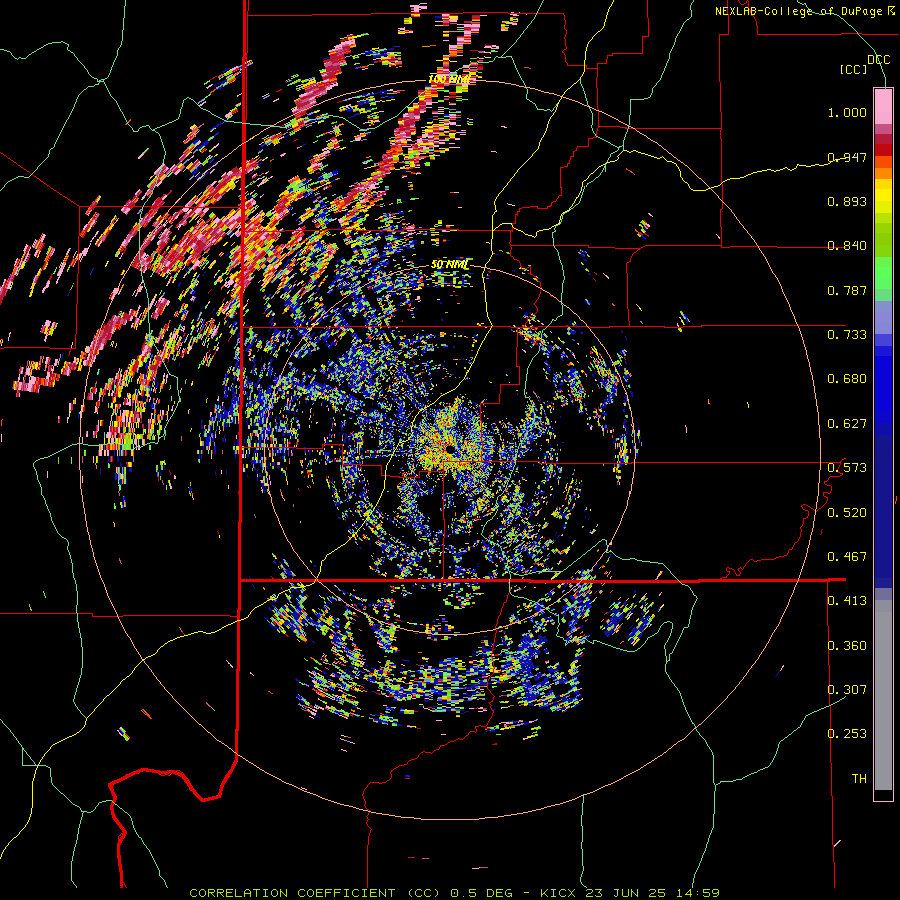Click the CORRELATION COEFFICIENT (CC) caption text

[x=315, y=893]
